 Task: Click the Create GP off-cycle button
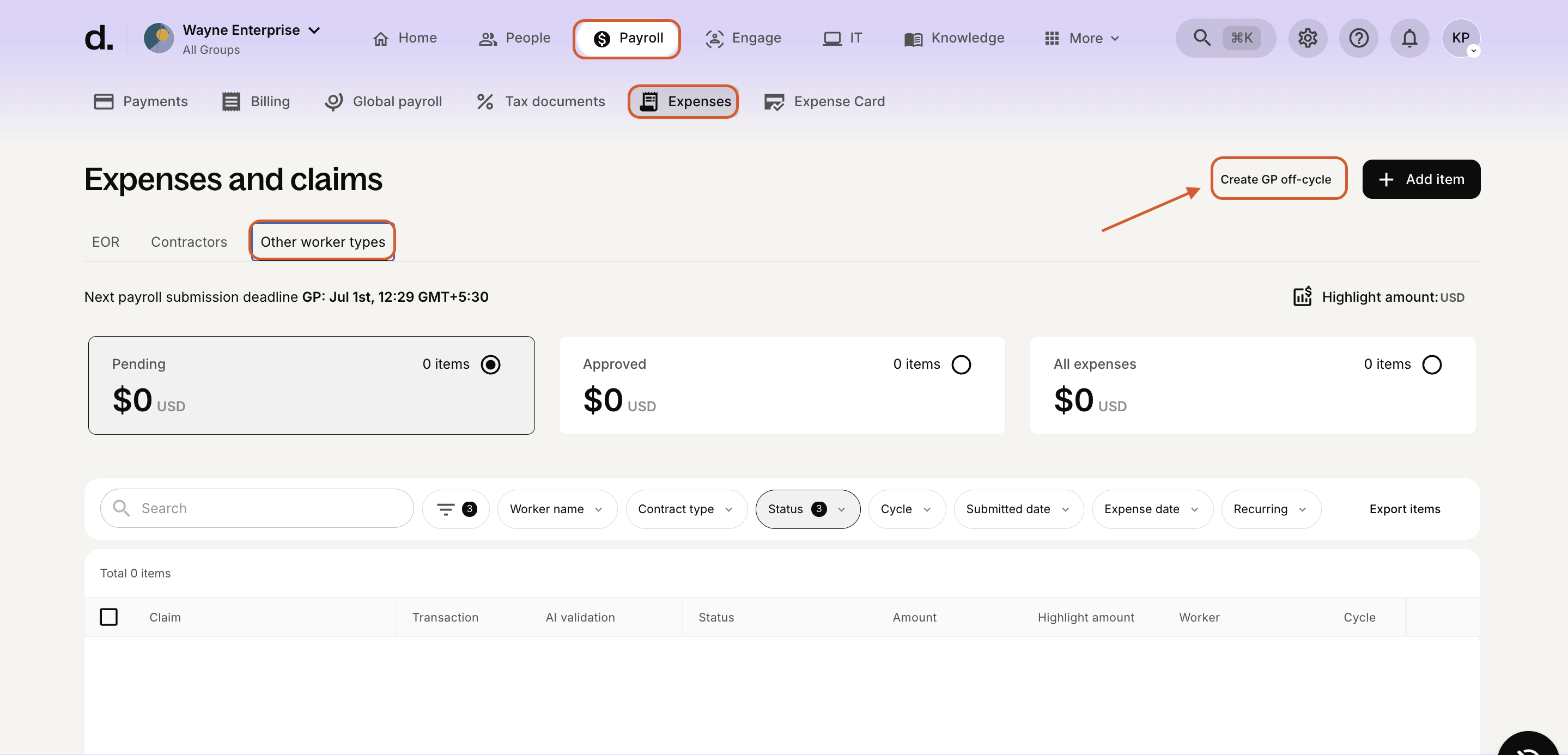(1278, 179)
